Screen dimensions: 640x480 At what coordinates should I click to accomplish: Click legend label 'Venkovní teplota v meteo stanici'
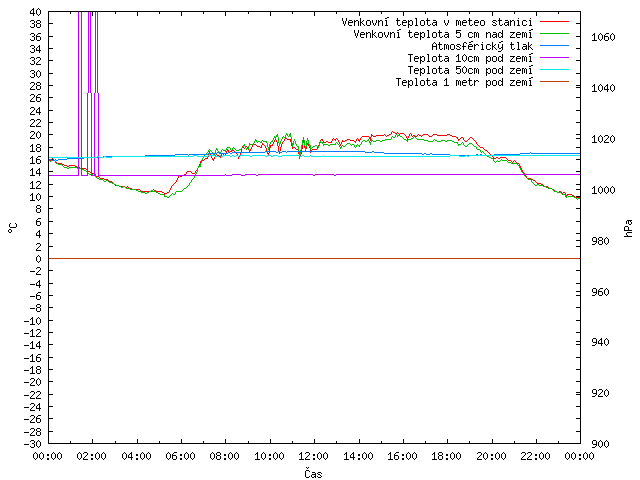point(437,22)
